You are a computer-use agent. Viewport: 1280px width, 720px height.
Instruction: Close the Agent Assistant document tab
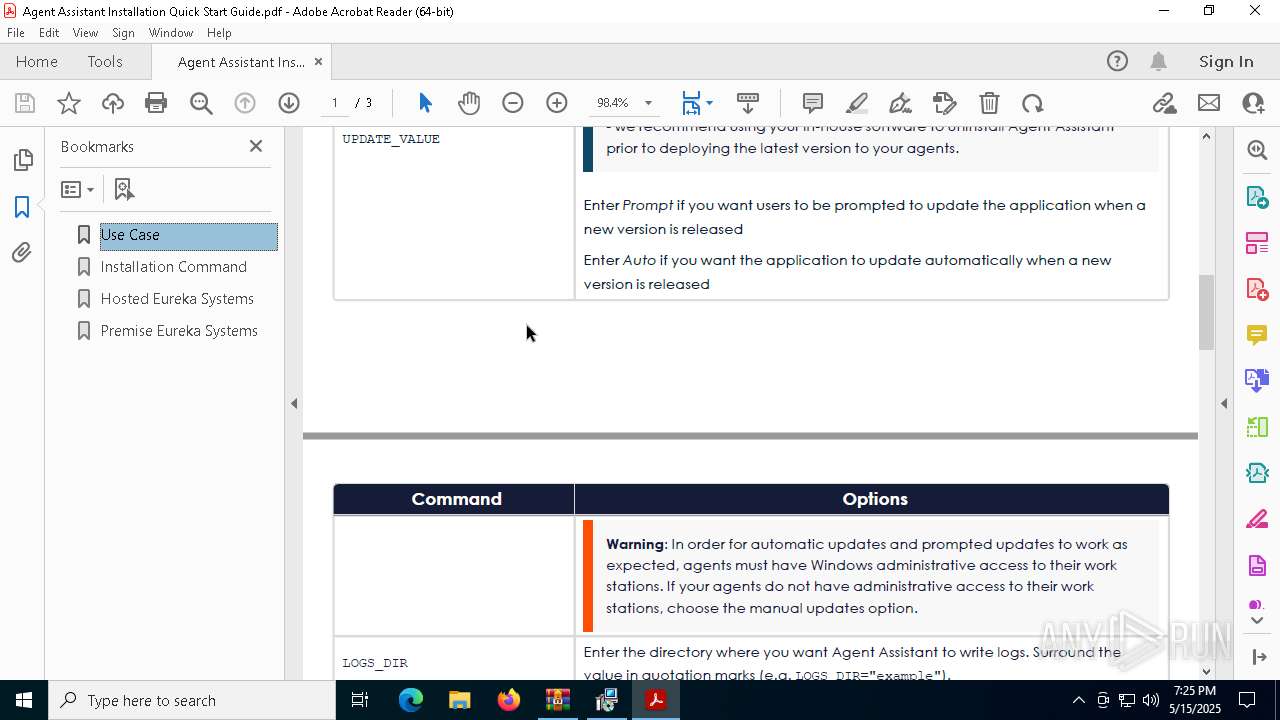[x=318, y=62]
